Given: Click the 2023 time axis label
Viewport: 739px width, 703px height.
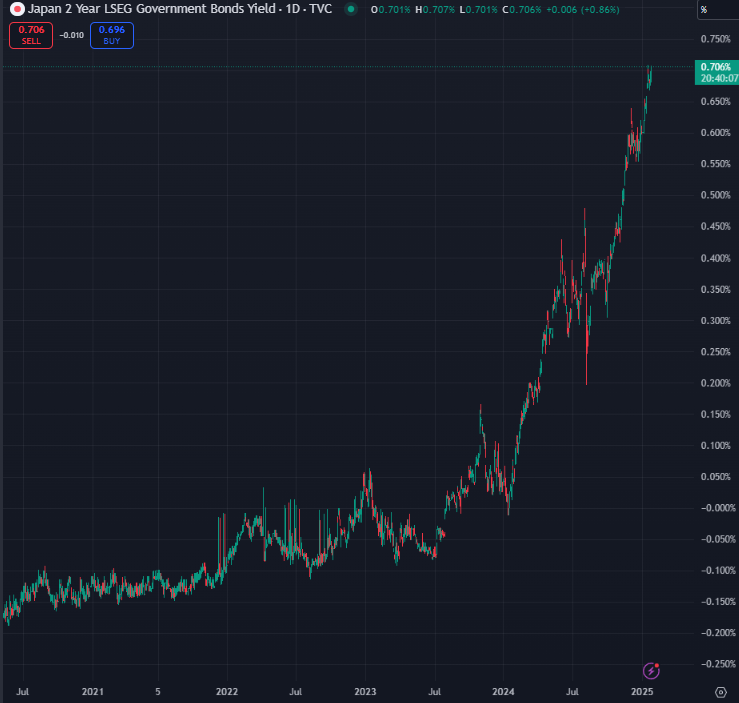Looking at the screenshot, I should pyautogui.click(x=365, y=691).
